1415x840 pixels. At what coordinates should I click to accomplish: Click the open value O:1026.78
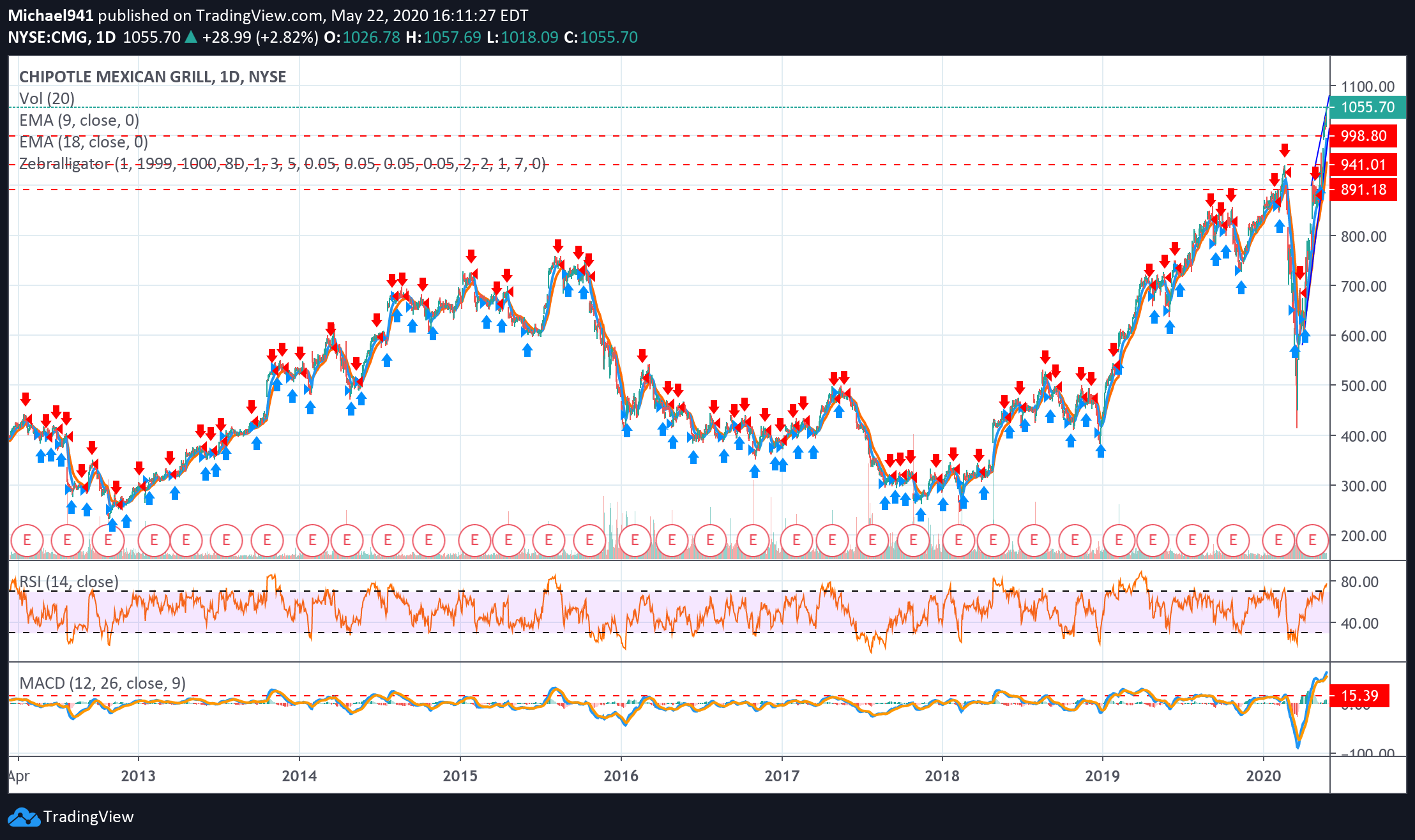(x=362, y=37)
